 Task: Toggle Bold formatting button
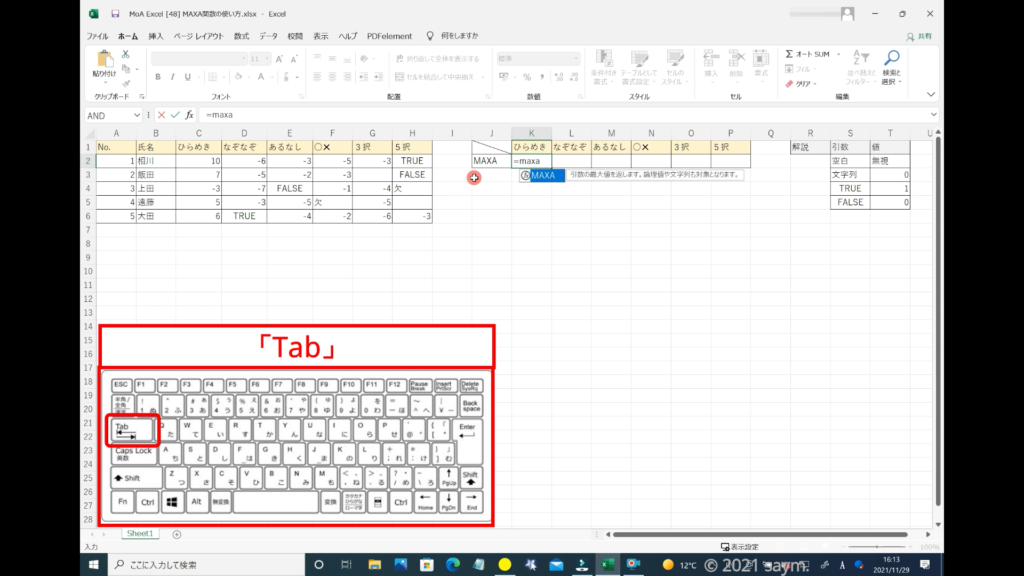(158, 77)
